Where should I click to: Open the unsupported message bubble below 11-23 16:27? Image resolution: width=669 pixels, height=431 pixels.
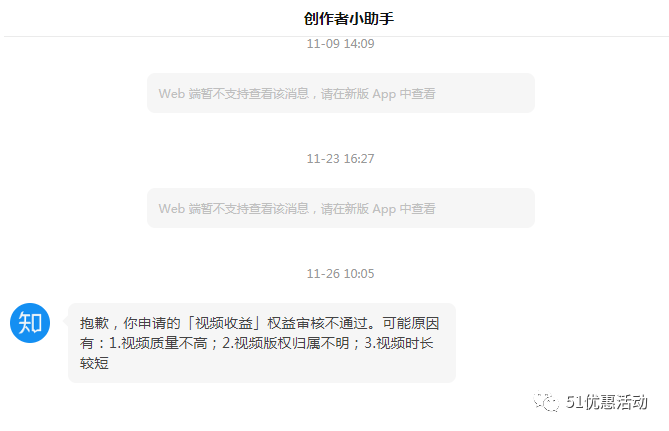coord(341,208)
